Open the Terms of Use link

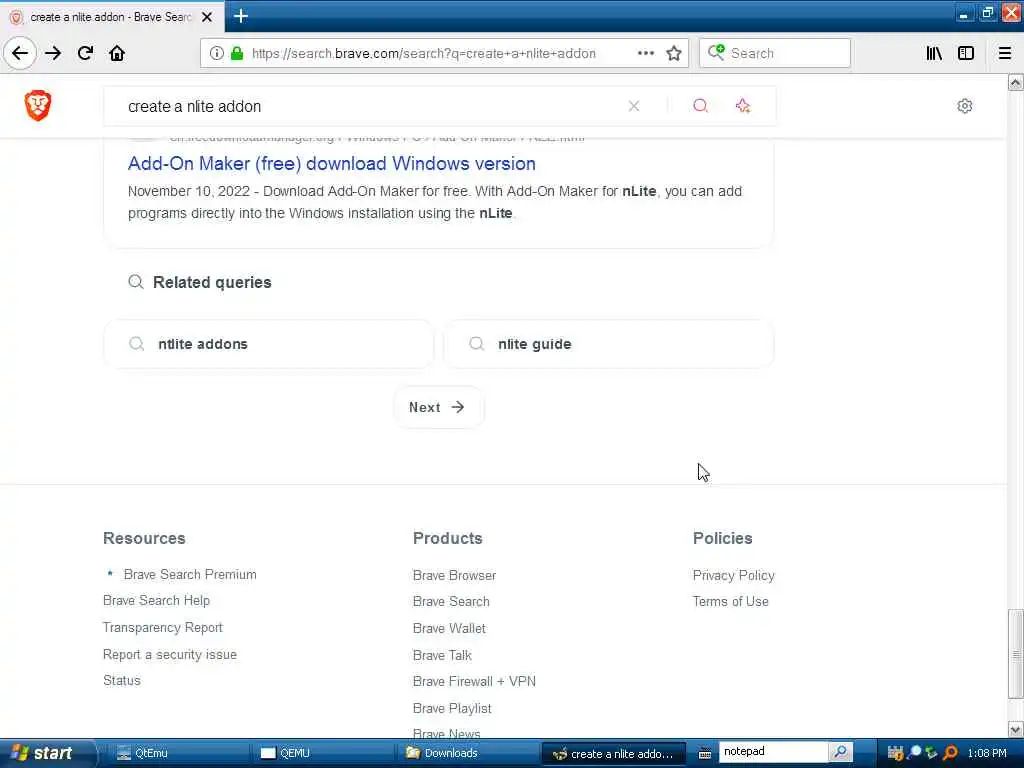[x=730, y=601]
